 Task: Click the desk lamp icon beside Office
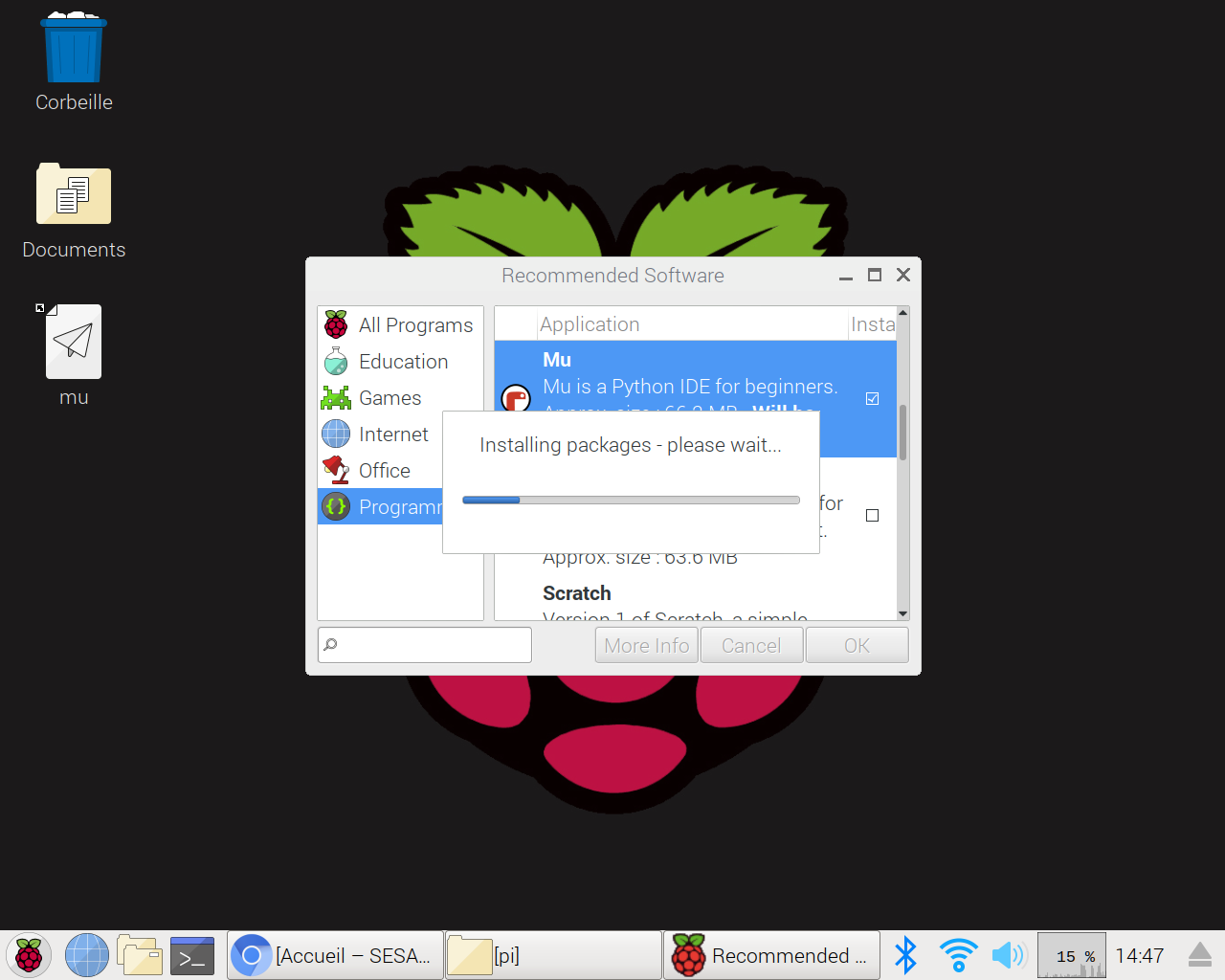[x=336, y=471]
